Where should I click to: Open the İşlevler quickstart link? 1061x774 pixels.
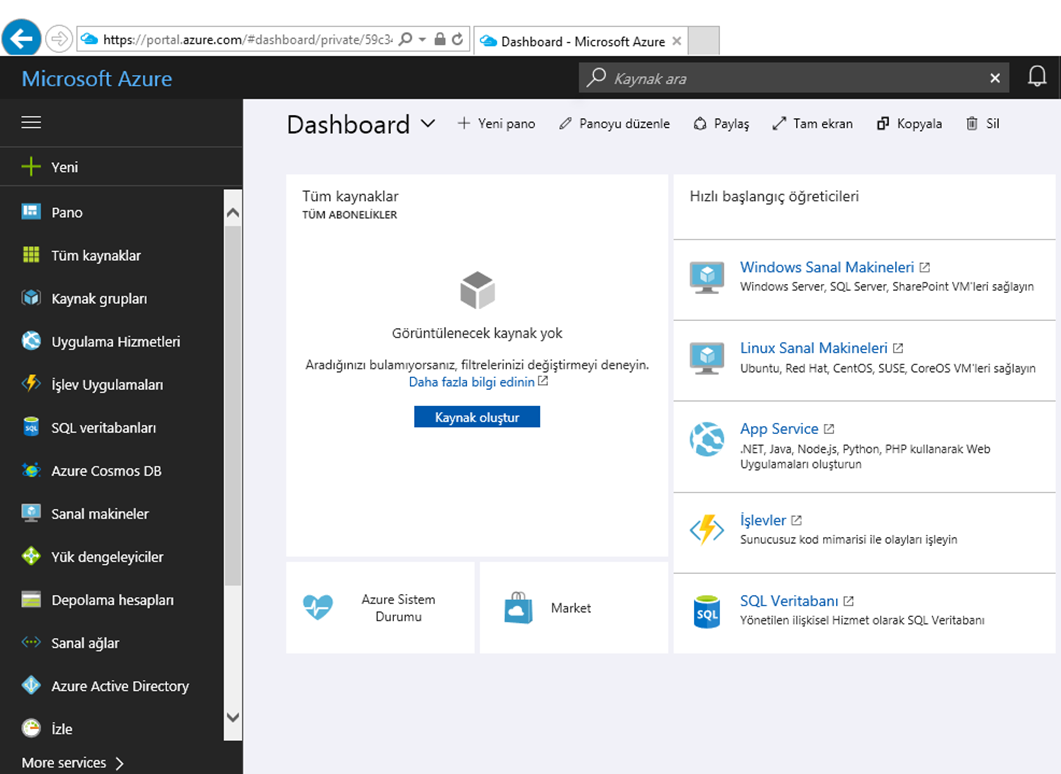pos(763,520)
